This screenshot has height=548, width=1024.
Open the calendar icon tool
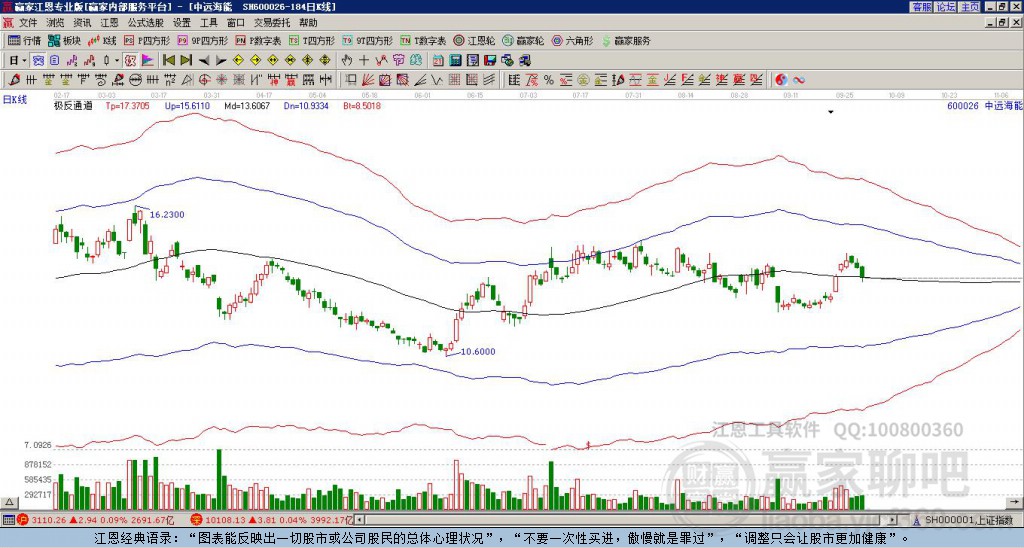click(x=438, y=61)
